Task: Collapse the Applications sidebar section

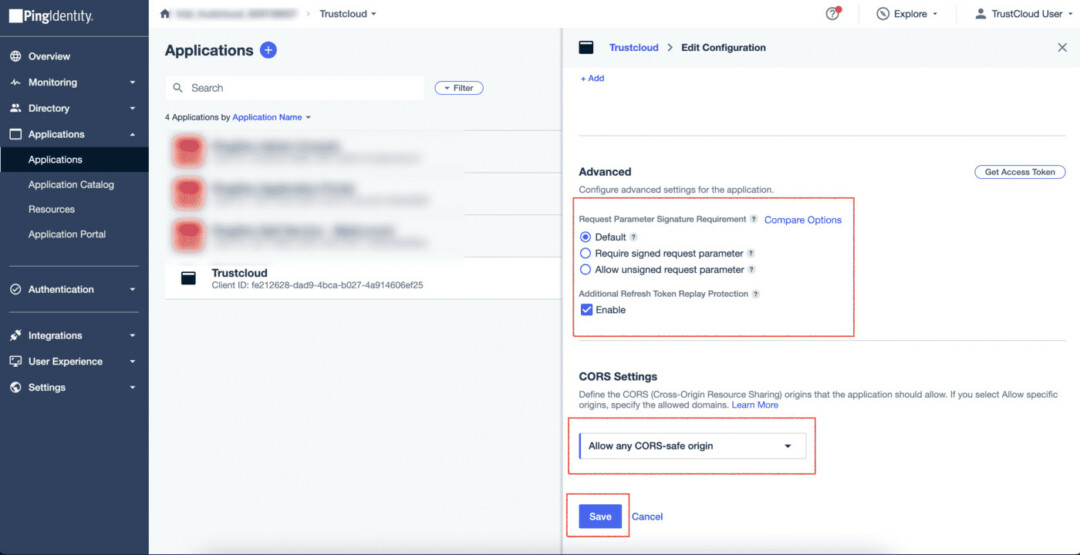Action: (x=133, y=134)
